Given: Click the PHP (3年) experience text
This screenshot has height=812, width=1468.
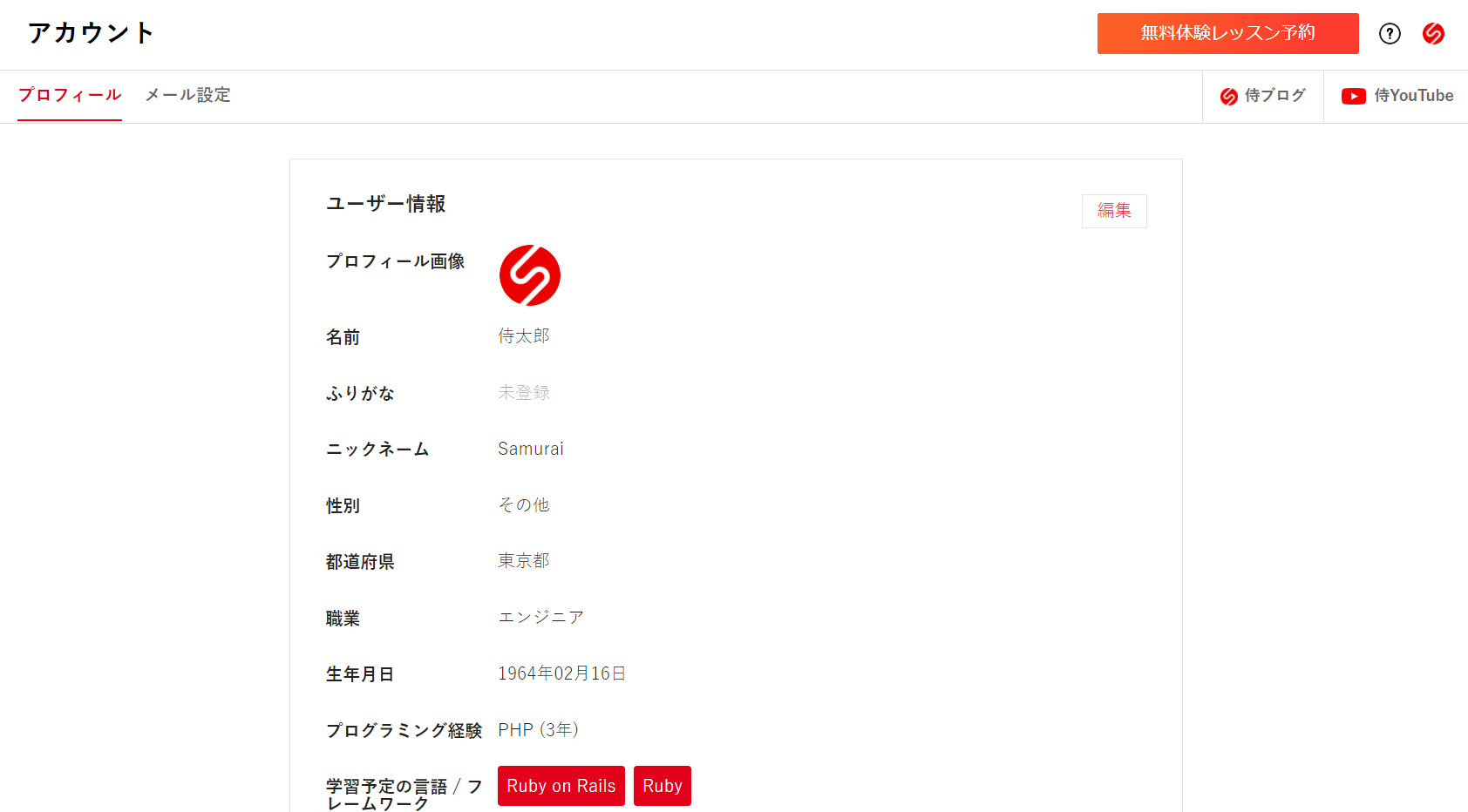Looking at the screenshot, I should [538, 730].
